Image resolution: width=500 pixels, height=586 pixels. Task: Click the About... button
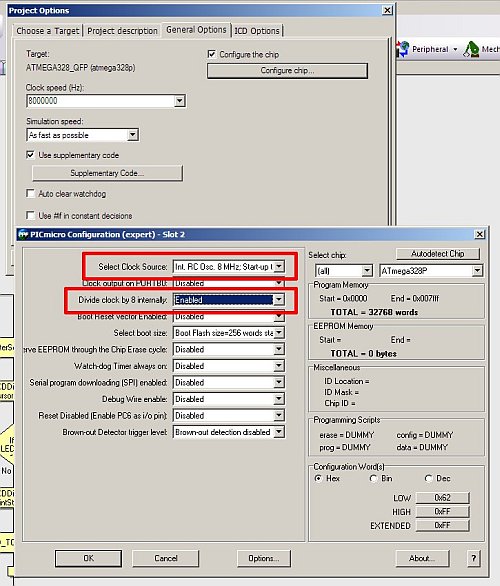[422, 558]
